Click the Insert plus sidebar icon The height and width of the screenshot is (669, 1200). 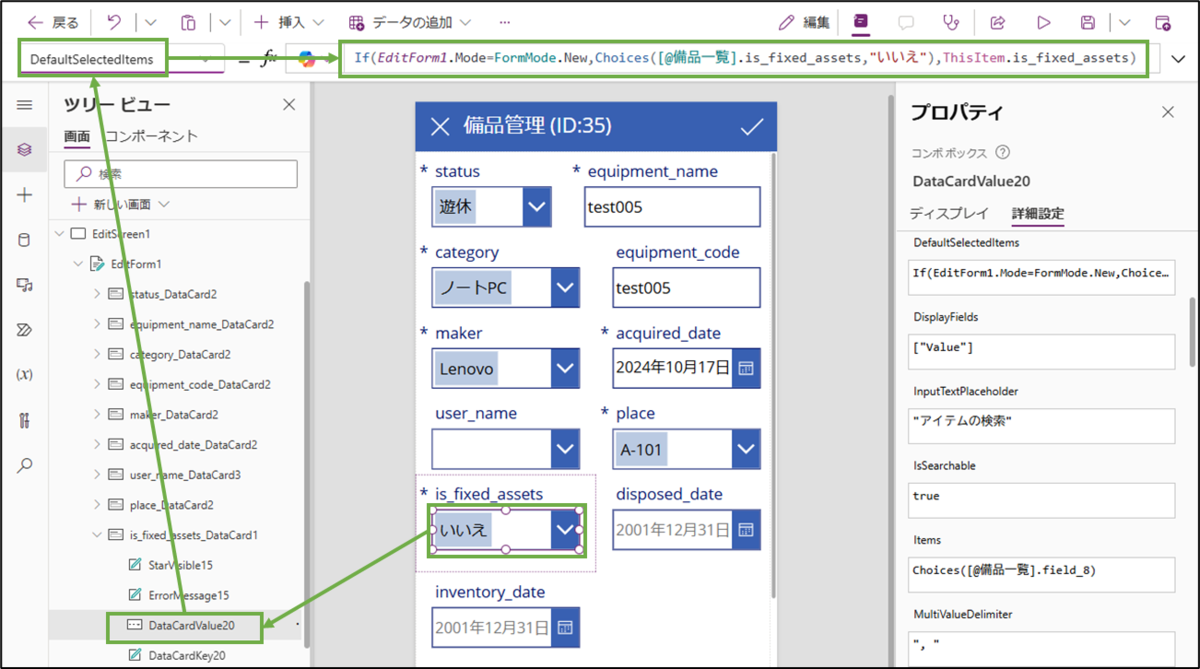25,195
